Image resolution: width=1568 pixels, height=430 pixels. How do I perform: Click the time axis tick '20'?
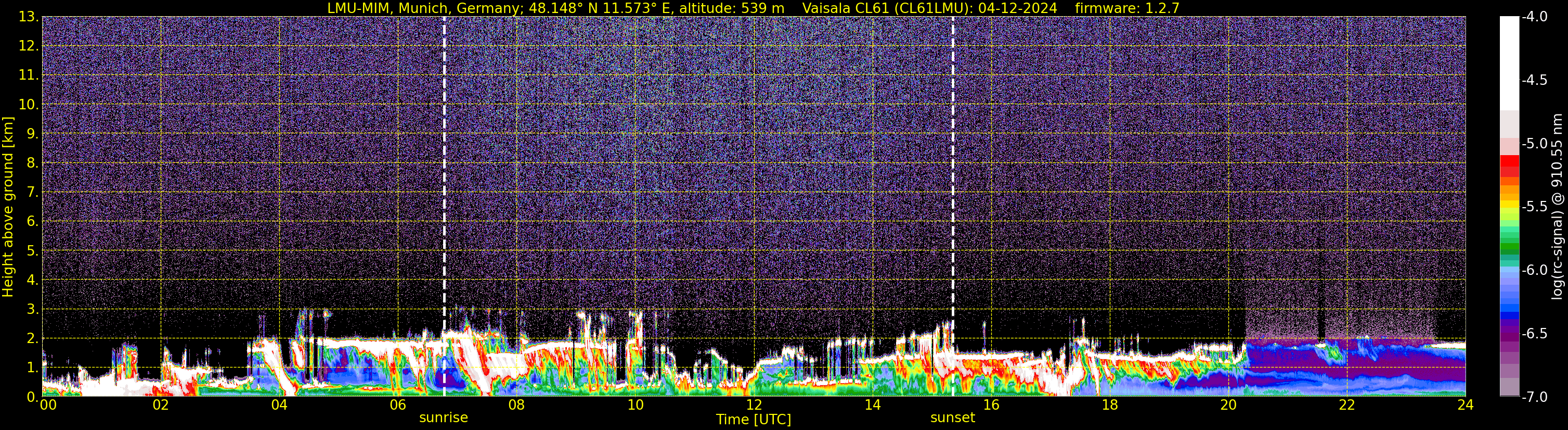click(x=1228, y=406)
